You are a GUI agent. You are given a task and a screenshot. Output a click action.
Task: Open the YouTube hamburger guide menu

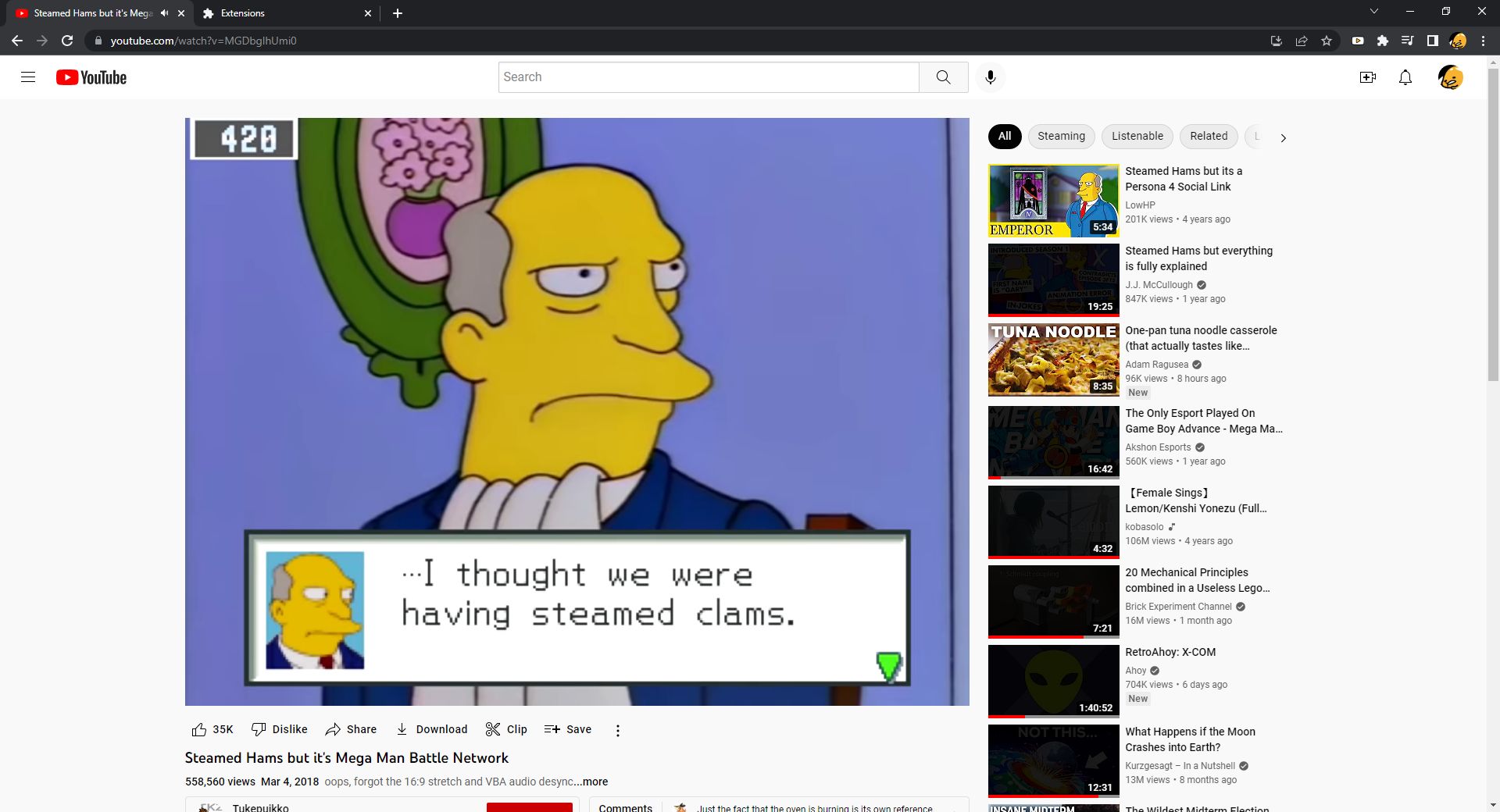click(x=28, y=77)
